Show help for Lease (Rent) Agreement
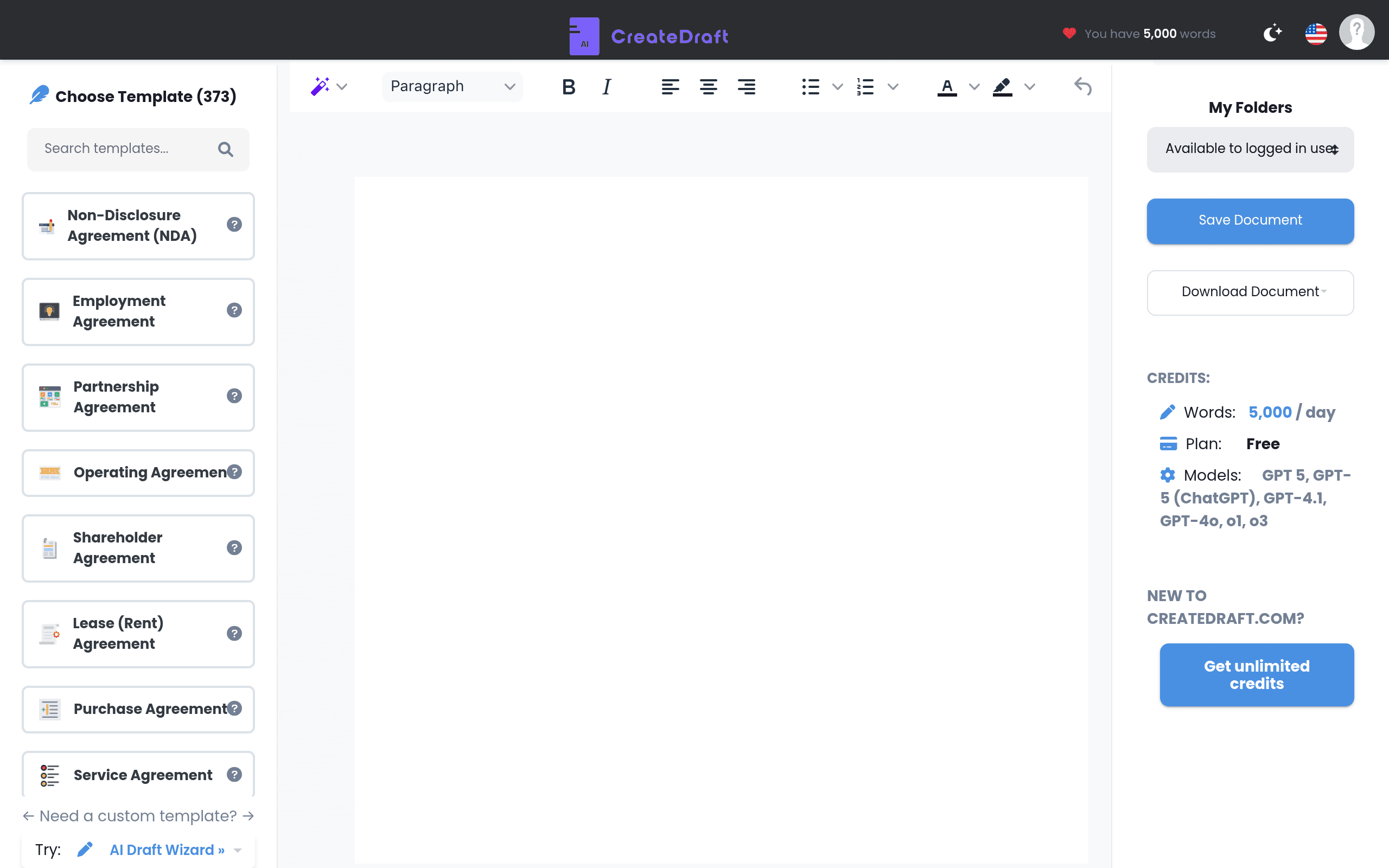This screenshot has height=868, width=1389. pos(234,633)
